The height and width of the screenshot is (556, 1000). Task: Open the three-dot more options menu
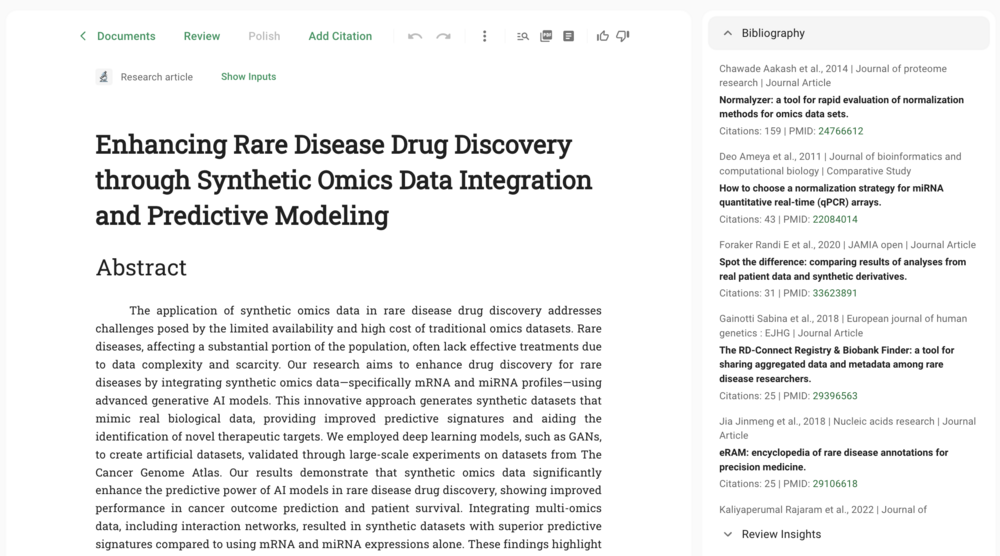(x=485, y=36)
